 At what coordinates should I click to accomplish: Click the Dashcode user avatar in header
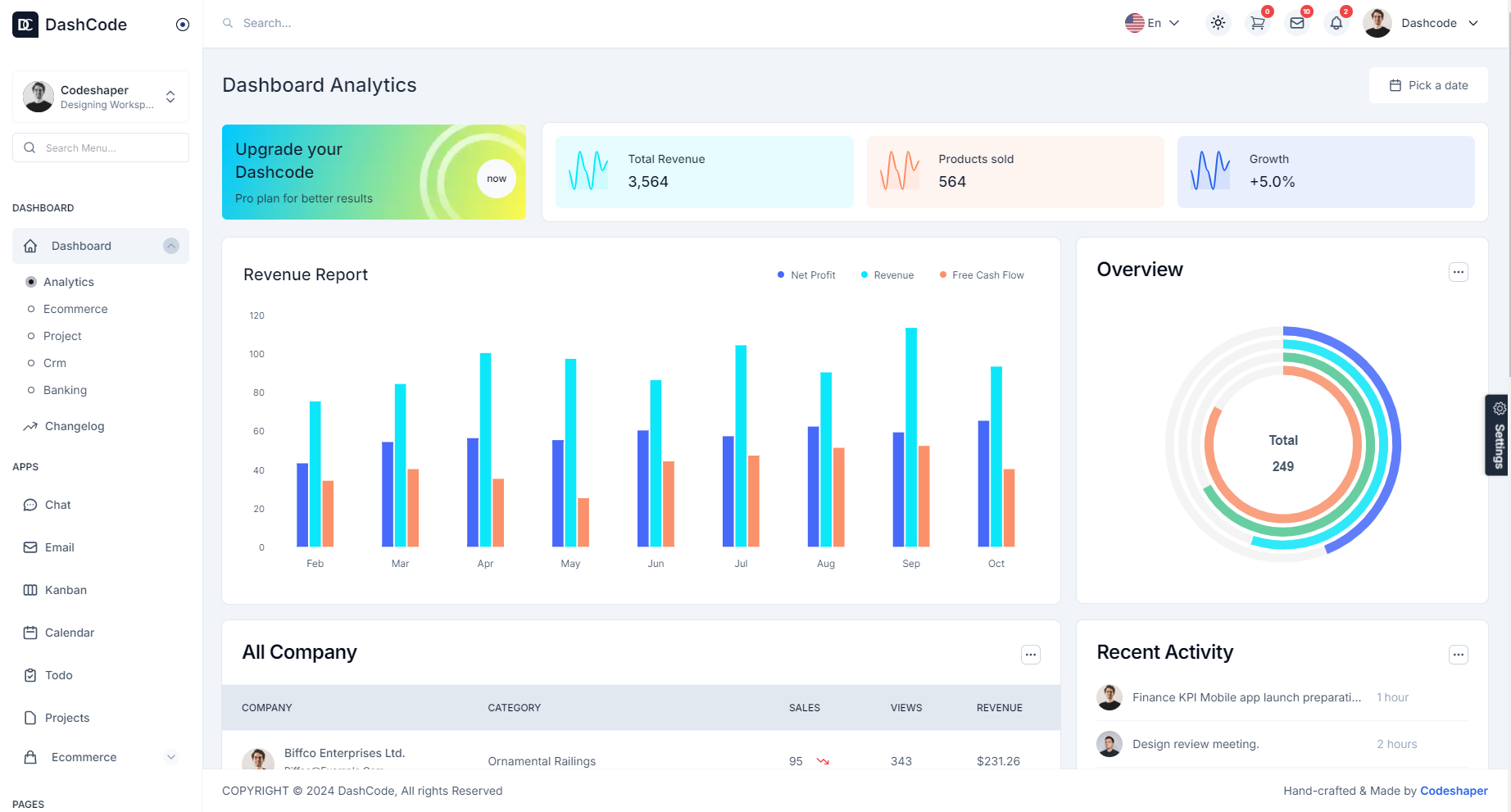coord(1377,23)
